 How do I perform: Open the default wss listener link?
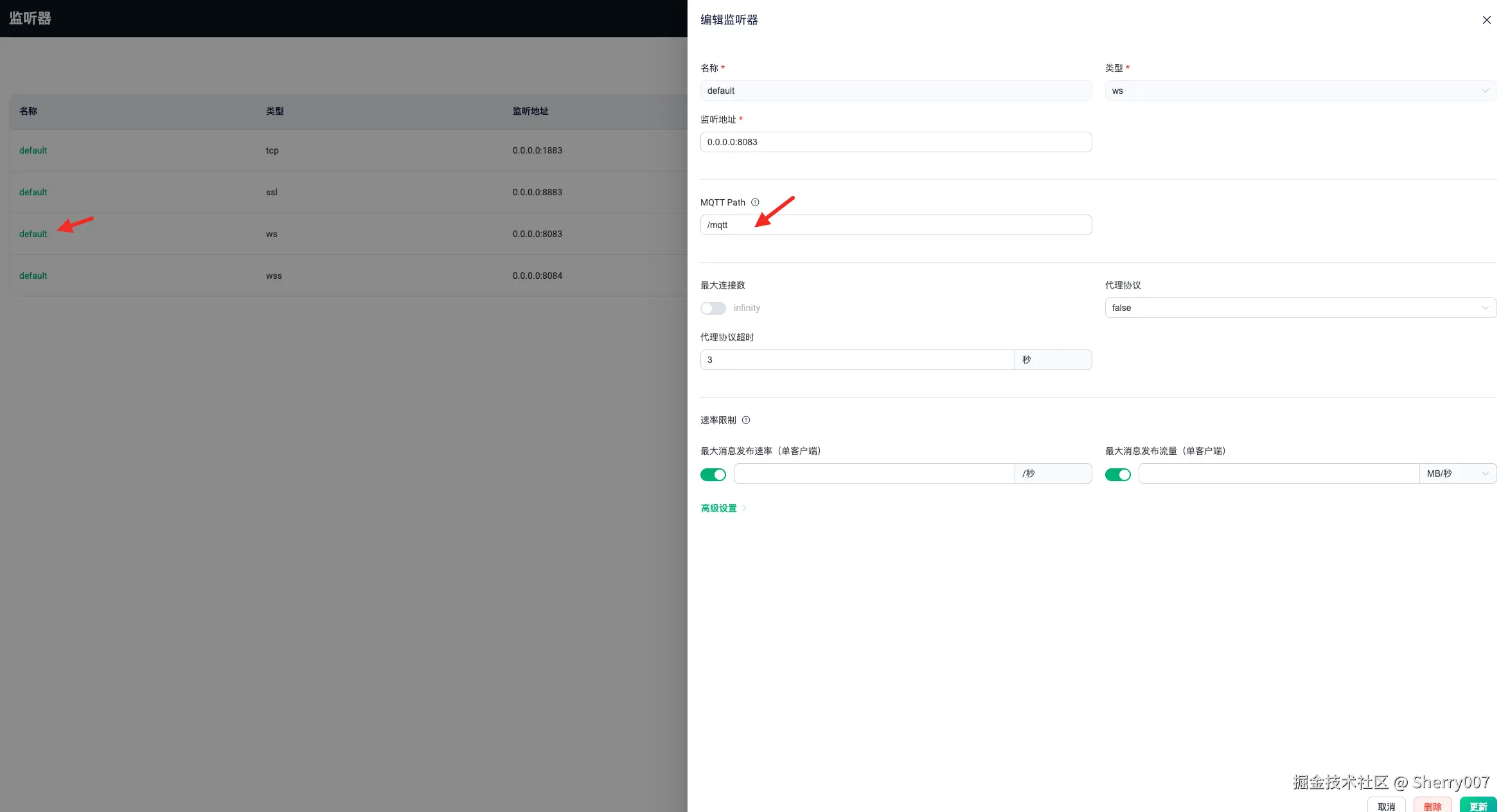pyautogui.click(x=33, y=276)
